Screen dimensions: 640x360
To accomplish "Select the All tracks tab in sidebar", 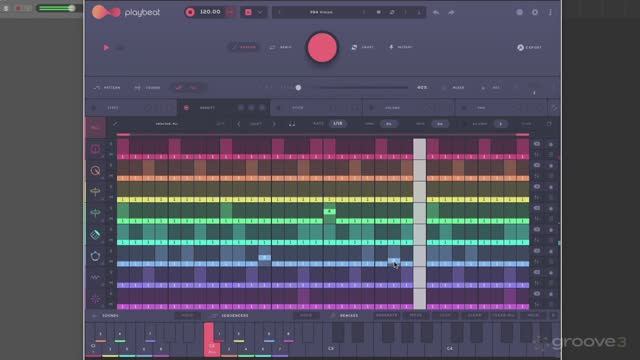I will tap(96, 128).
